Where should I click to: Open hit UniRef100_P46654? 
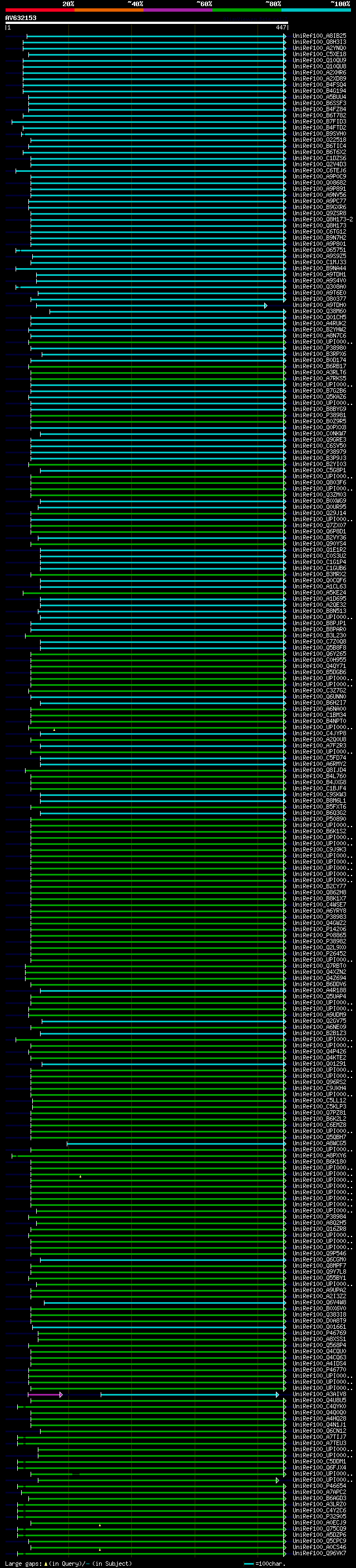point(319,1486)
